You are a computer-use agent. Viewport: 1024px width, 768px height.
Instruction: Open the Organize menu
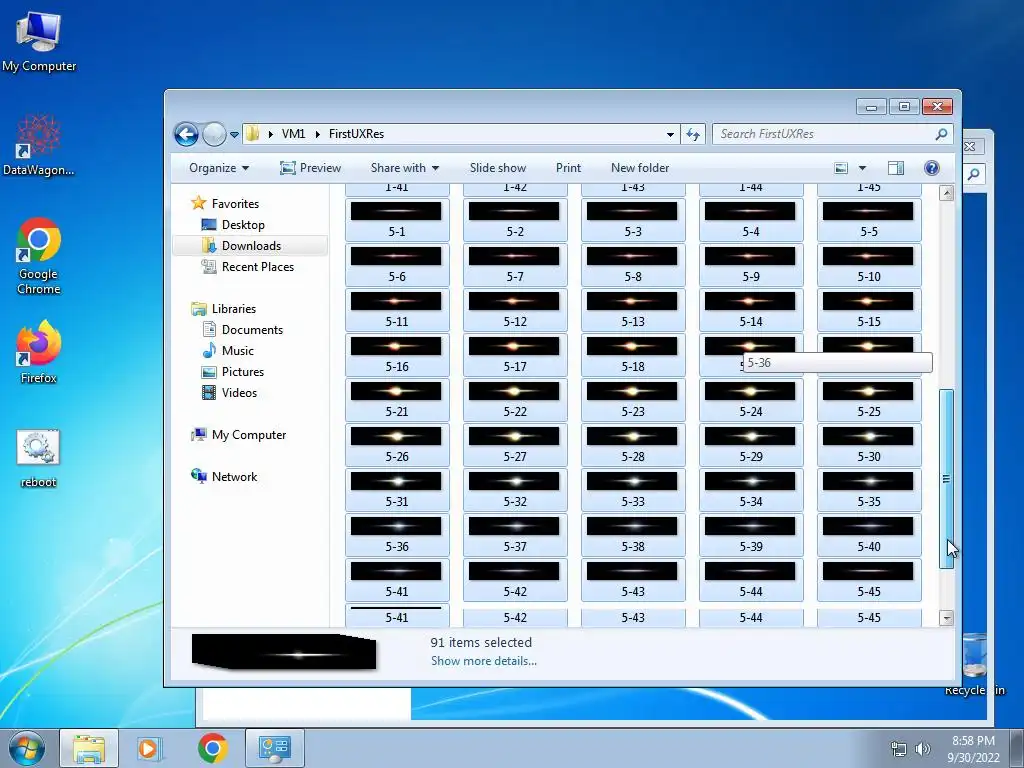click(x=219, y=168)
